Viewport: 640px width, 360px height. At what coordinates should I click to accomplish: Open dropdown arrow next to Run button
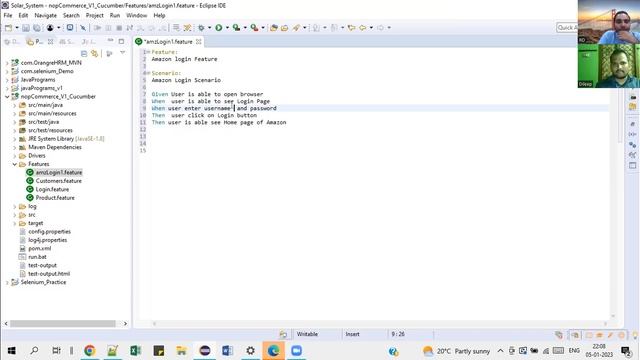[227, 28]
